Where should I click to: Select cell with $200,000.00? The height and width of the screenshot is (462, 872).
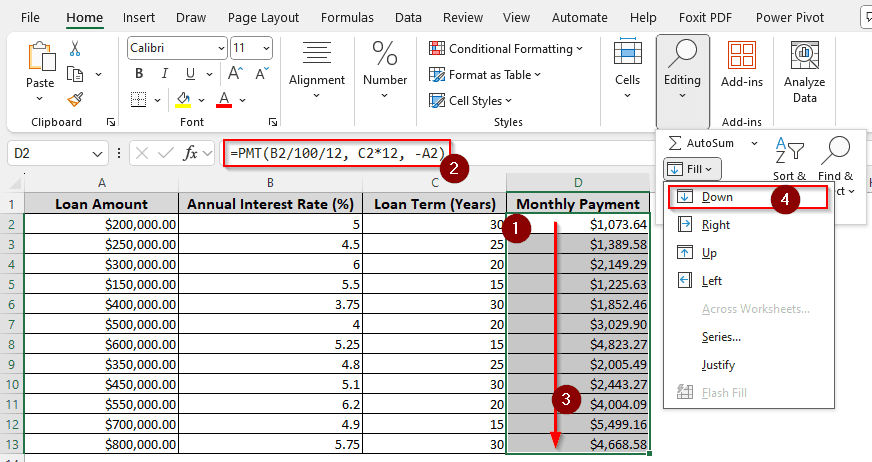[101, 224]
